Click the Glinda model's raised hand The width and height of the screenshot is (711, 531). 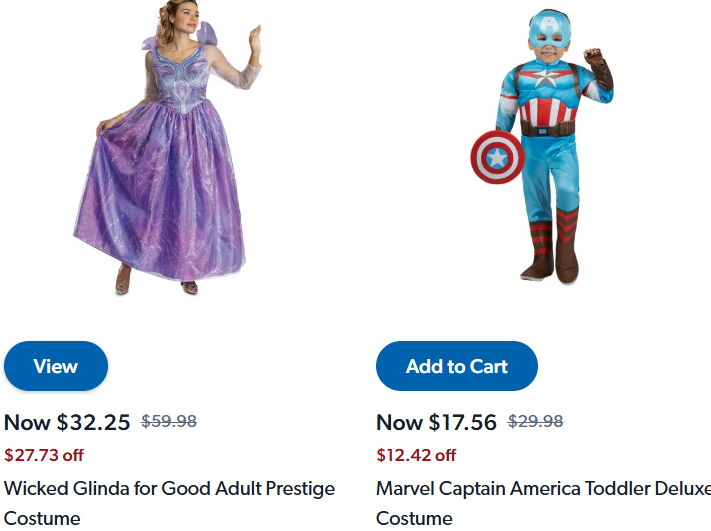pyautogui.click(x=254, y=40)
